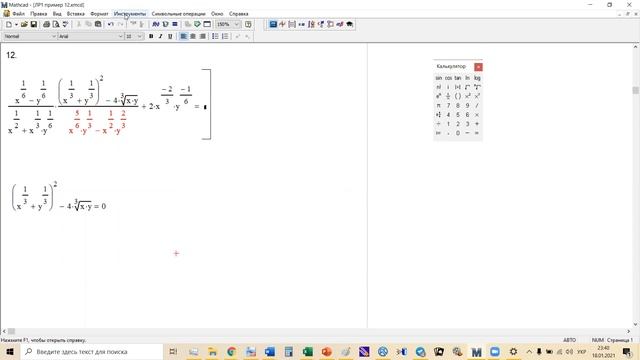Open the Symbolic keyword palette icon

[349, 24]
